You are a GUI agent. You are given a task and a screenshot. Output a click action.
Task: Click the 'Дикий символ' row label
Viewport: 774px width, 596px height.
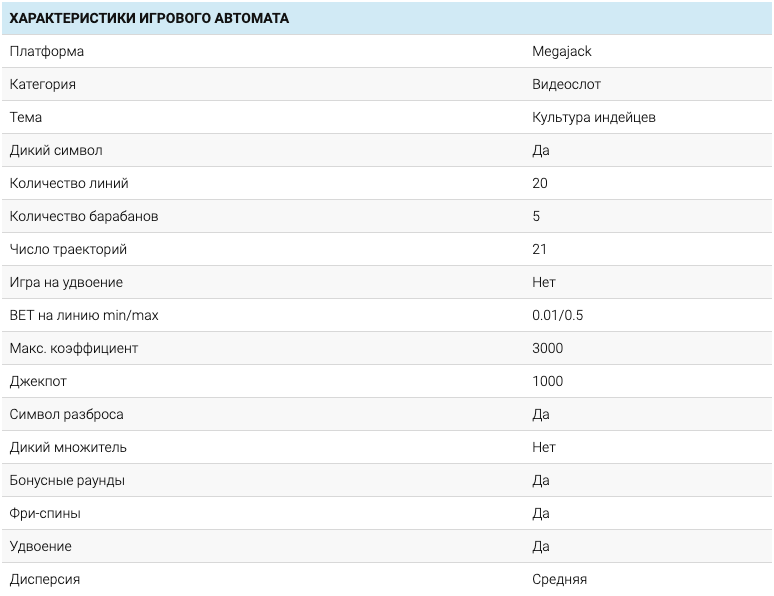click(x=56, y=150)
